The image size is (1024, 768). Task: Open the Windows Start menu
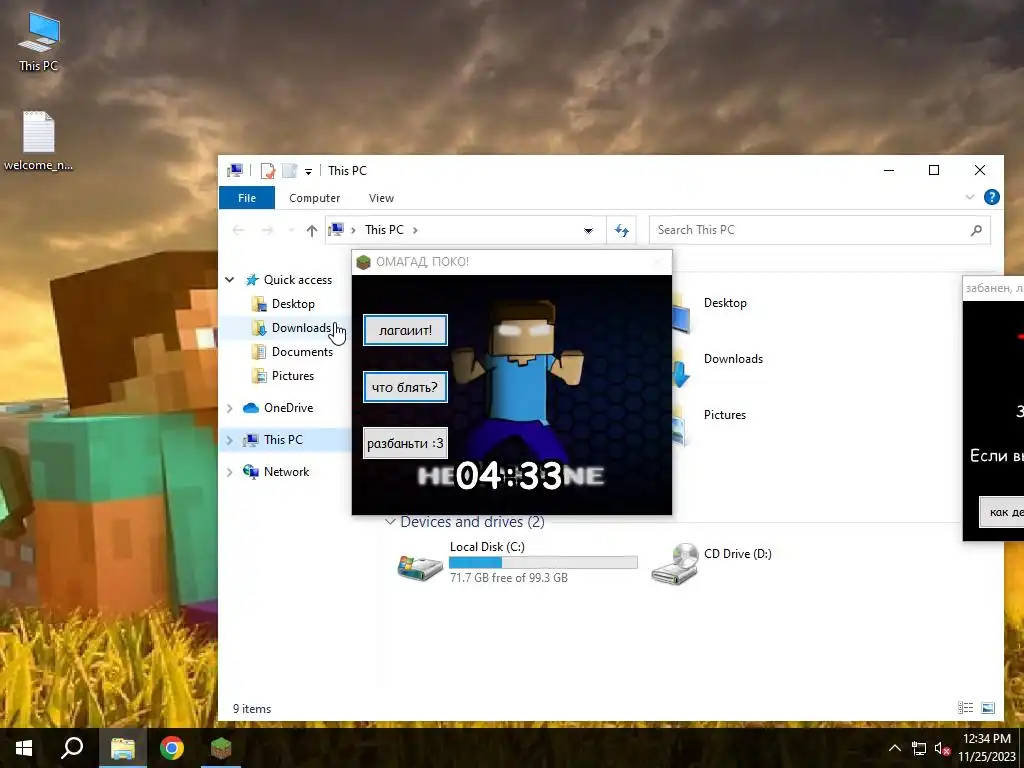pyautogui.click(x=24, y=748)
